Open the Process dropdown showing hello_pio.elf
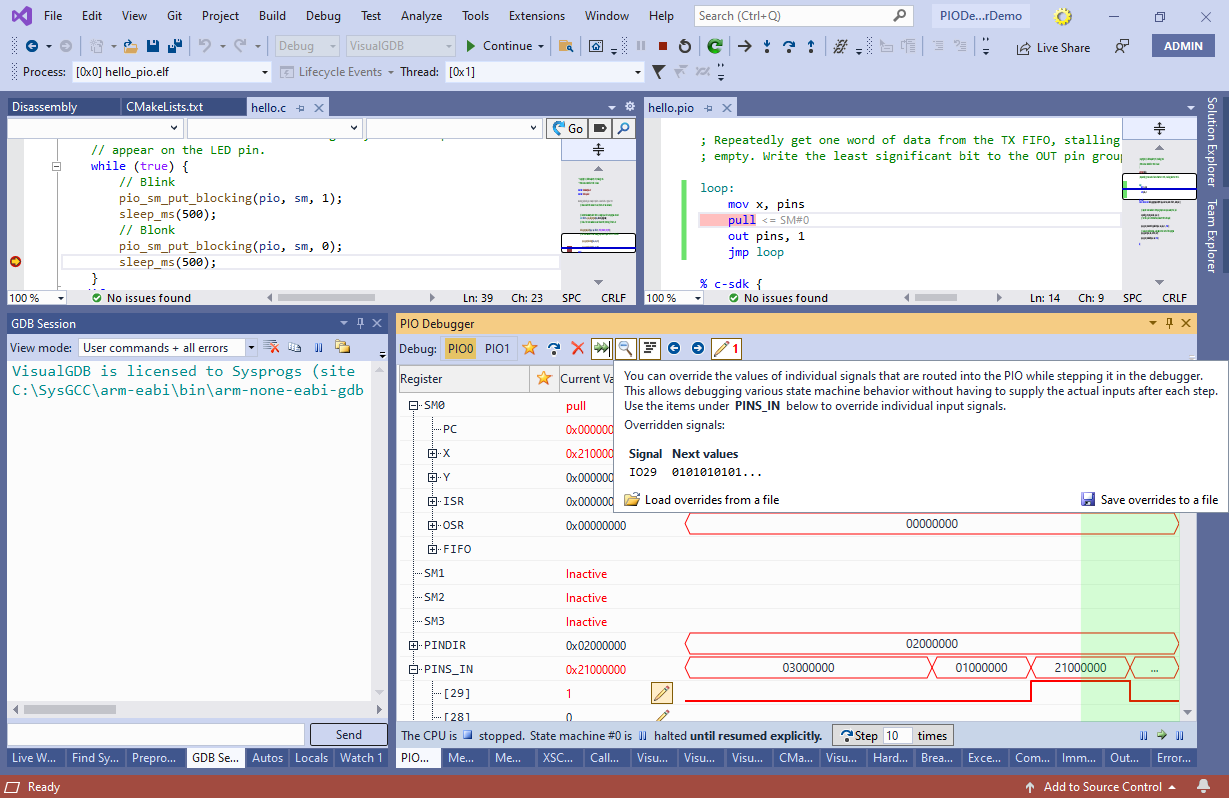The image size is (1229, 798). click(x=171, y=72)
